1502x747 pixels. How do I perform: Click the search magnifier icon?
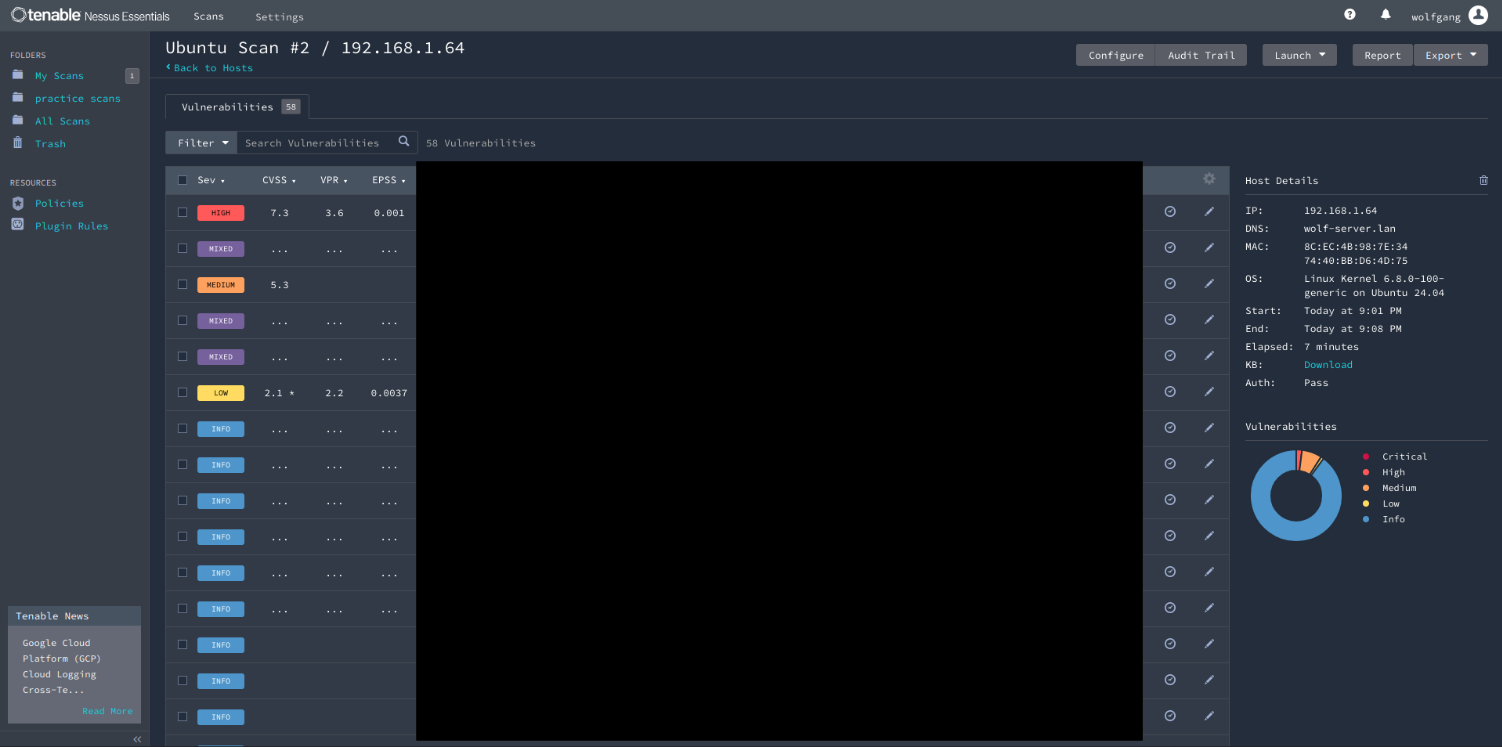pos(404,142)
